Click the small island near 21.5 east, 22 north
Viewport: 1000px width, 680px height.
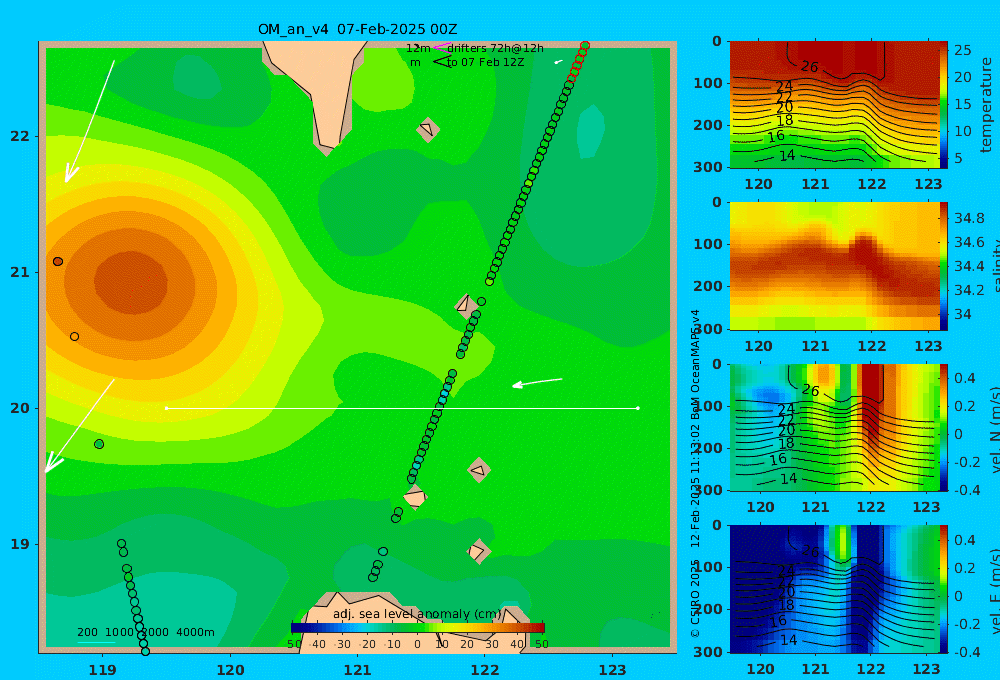point(427,130)
